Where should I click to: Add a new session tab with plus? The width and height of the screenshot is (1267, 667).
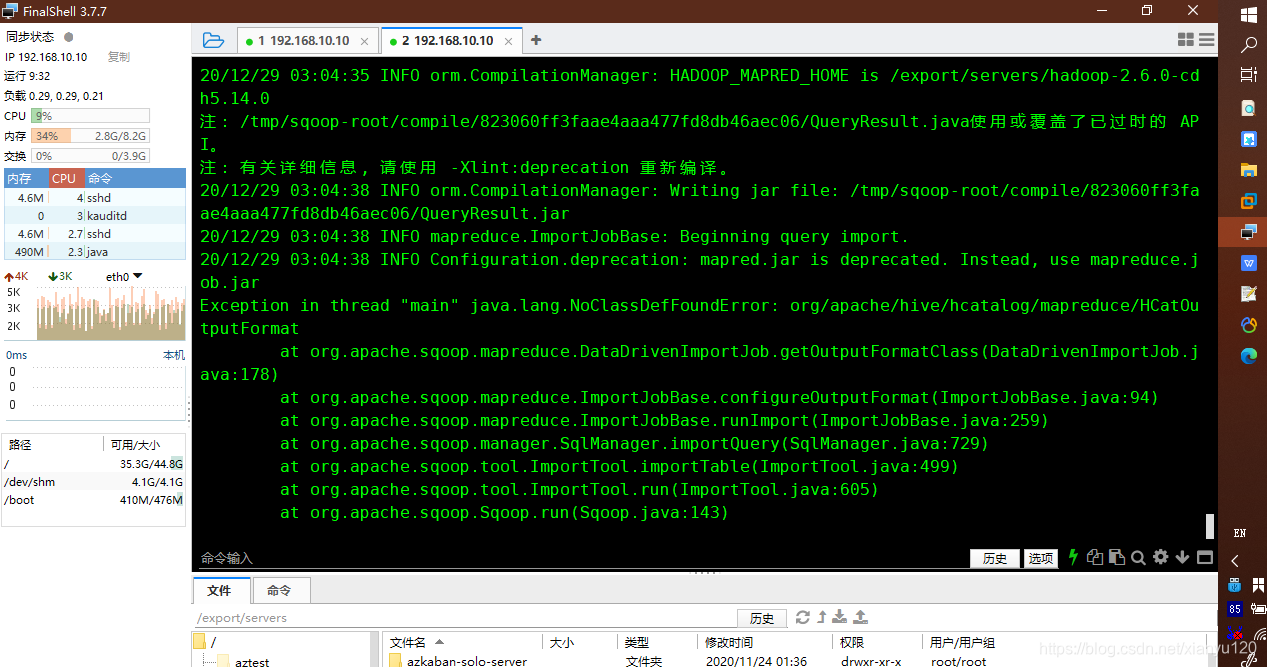coord(536,40)
